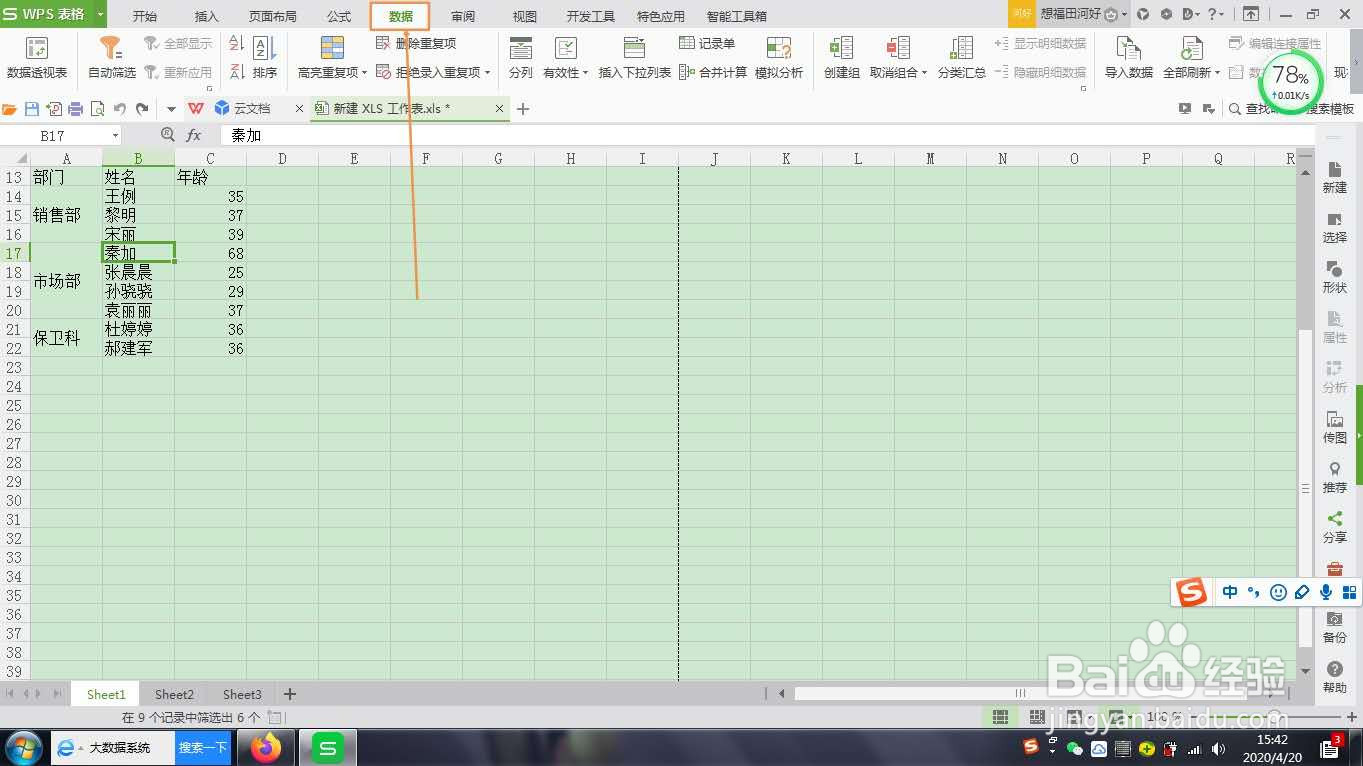Open the 分列 text-to-columns tool
The width and height of the screenshot is (1363, 766).
520,58
